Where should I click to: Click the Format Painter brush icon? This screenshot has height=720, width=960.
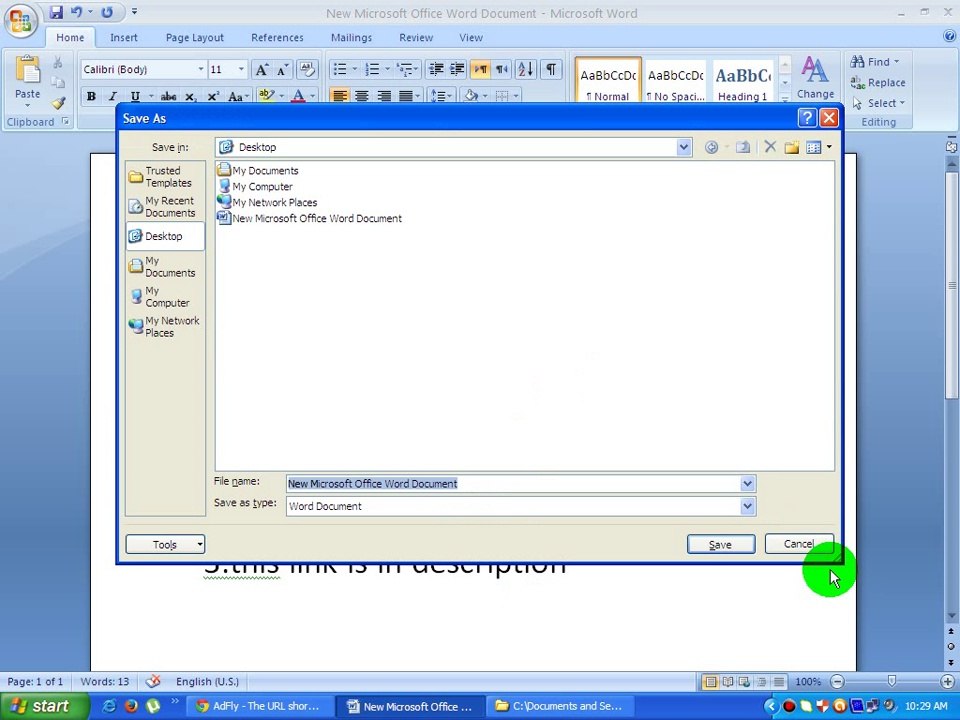[x=58, y=103]
